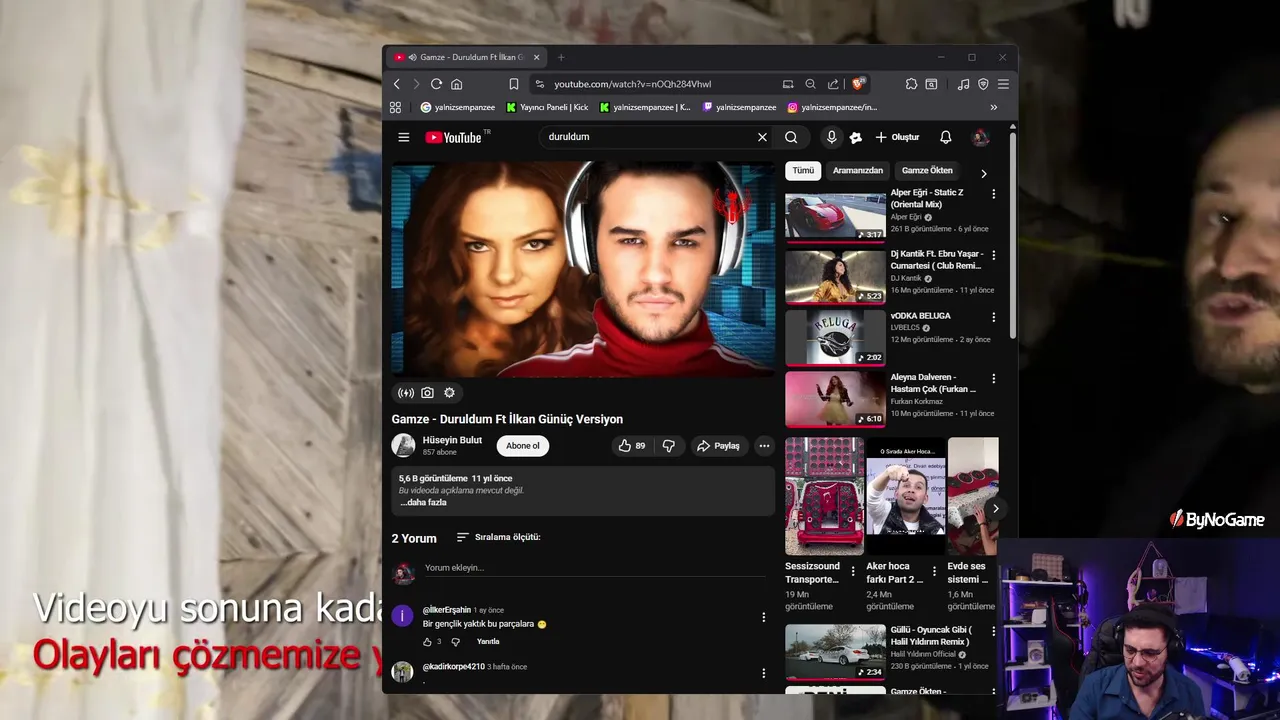Screen dimensions: 1280x720
Task: Open options menu for İlkerErşahin's comment
Action: pyautogui.click(x=763, y=617)
